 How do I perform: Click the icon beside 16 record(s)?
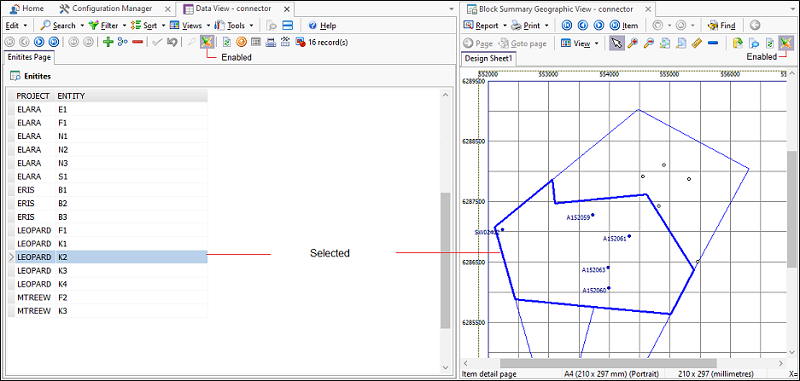301,42
